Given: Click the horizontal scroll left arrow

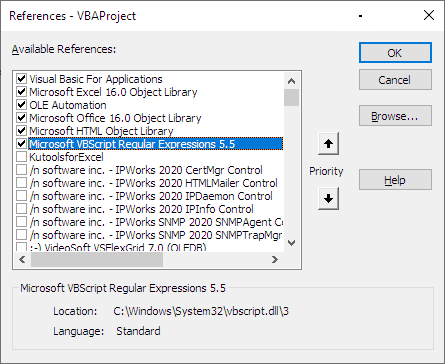Looking at the screenshot, I should point(22,259).
